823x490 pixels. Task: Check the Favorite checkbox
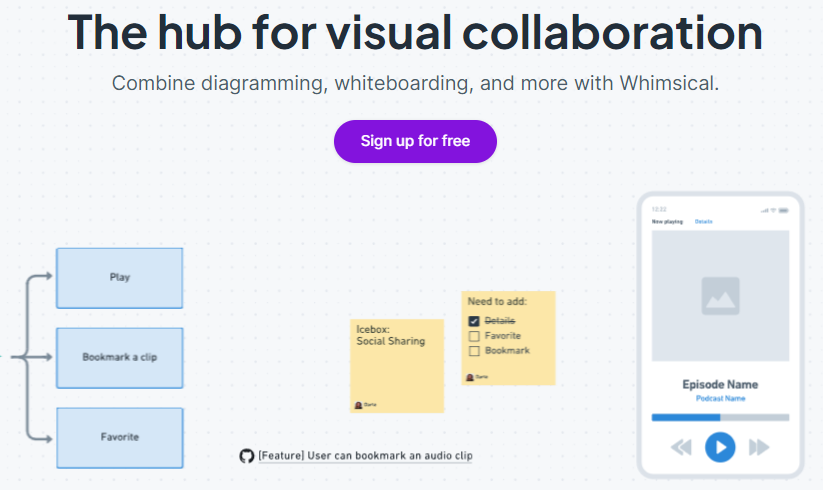point(474,336)
